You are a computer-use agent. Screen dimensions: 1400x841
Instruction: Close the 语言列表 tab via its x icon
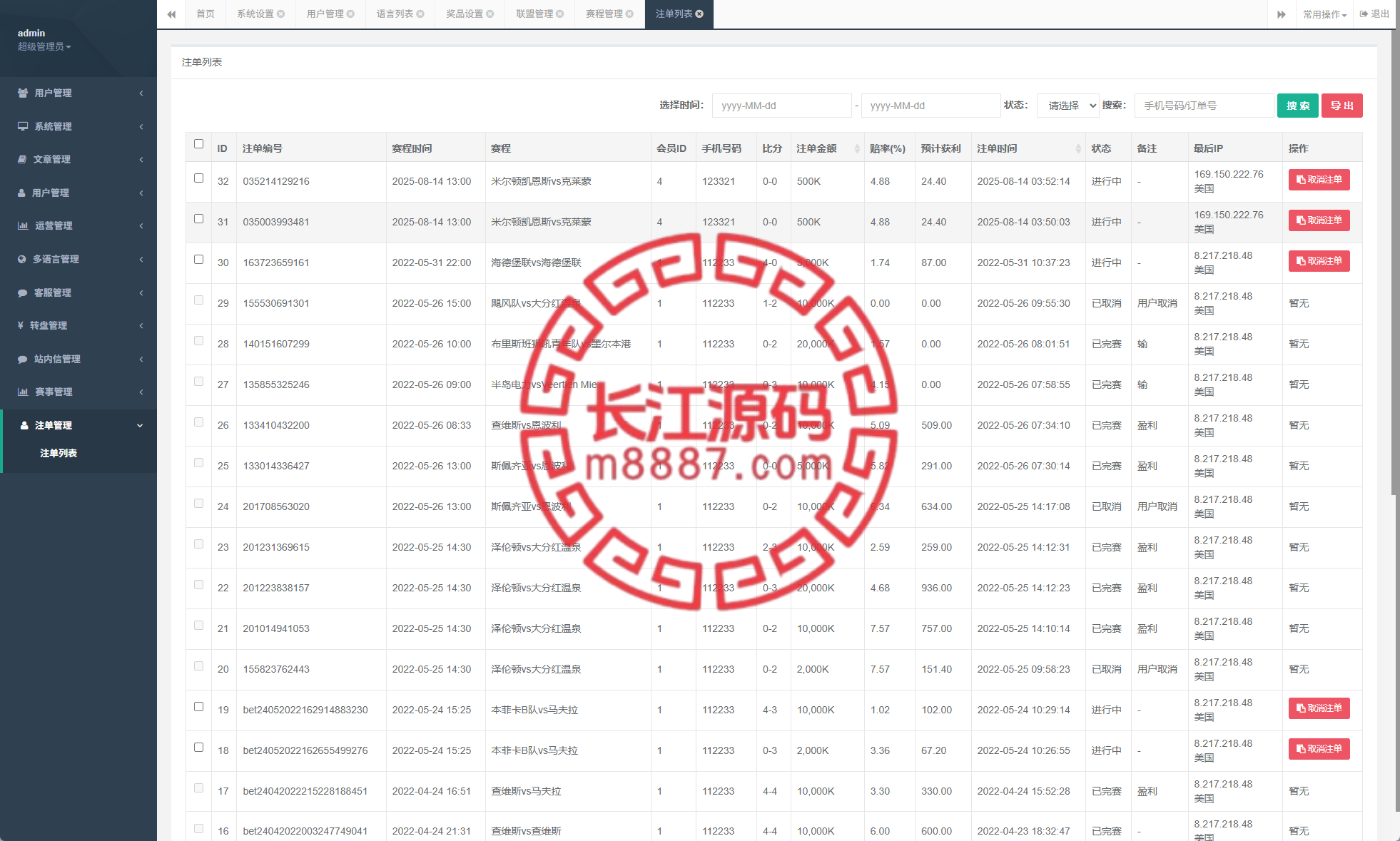pyautogui.click(x=421, y=14)
